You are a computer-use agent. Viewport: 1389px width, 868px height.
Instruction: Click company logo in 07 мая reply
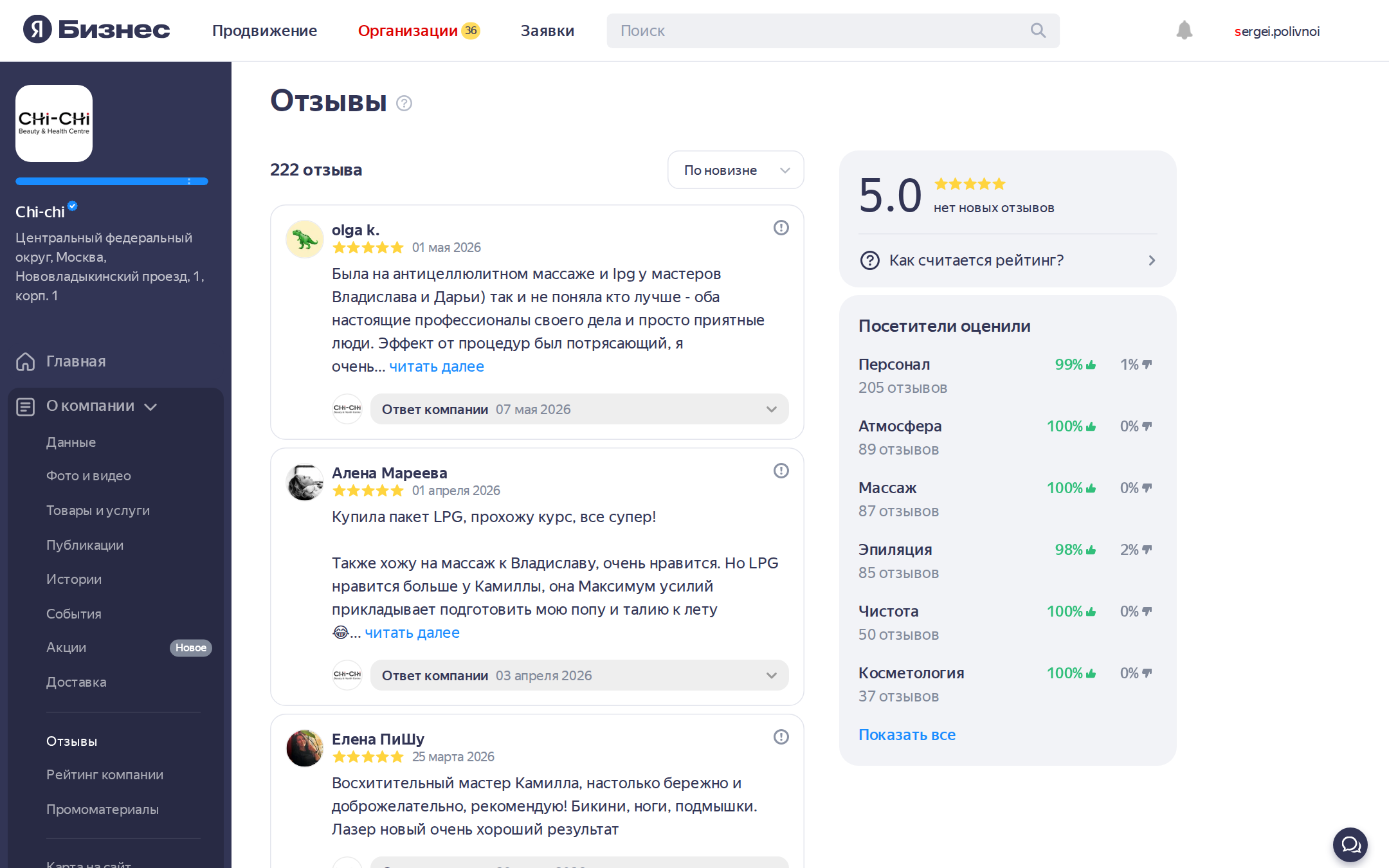347,409
